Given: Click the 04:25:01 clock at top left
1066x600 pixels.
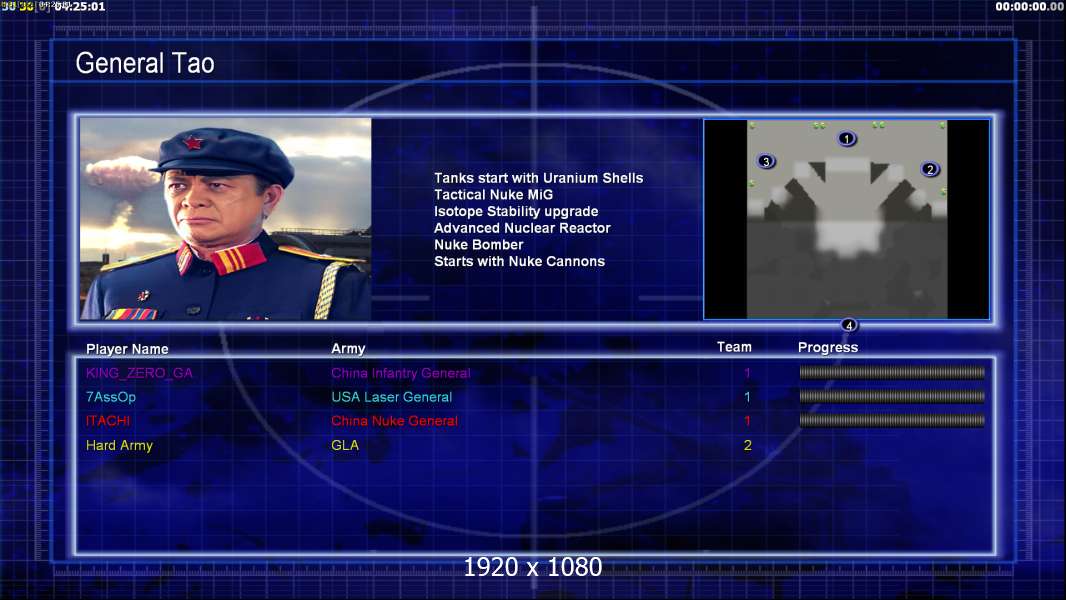Looking at the screenshot, I should 79,7.
